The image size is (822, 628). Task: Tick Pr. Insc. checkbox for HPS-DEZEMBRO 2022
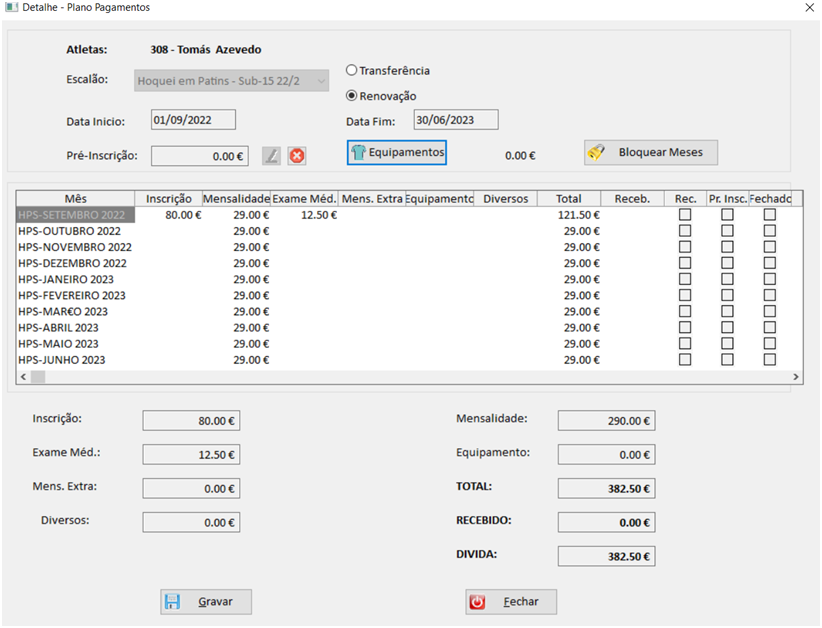(727, 263)
